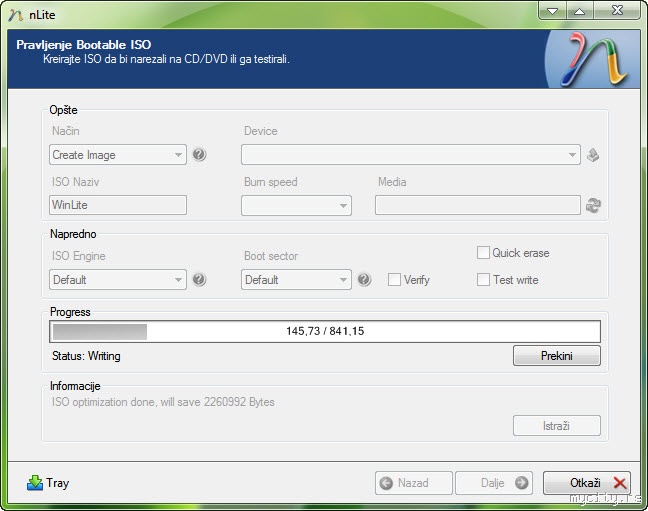The image size is (648, 511).
Task: Expand the Boot sector dropdown
Action: click(296, 279)
